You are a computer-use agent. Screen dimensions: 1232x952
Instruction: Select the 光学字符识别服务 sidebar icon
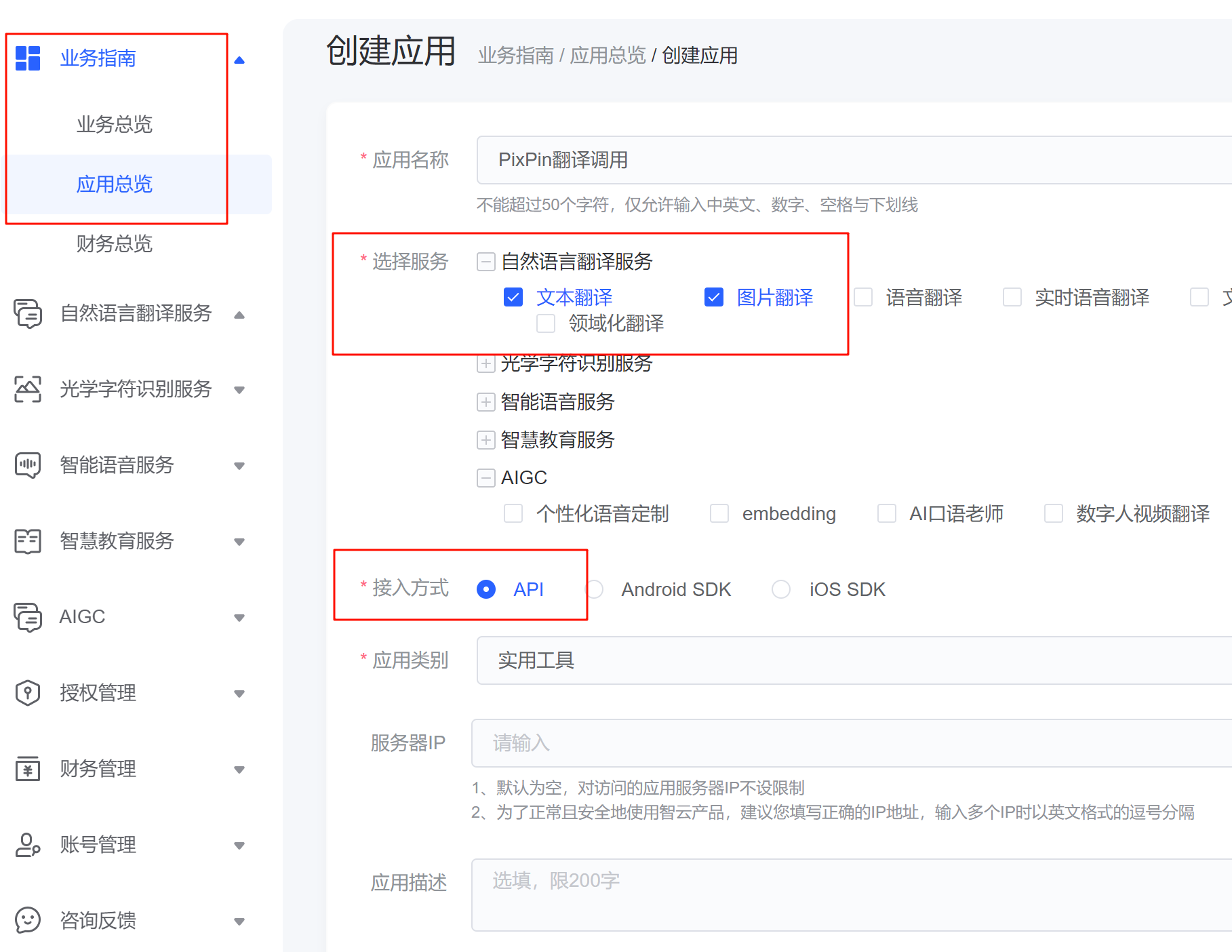click(x=27, y=389)
